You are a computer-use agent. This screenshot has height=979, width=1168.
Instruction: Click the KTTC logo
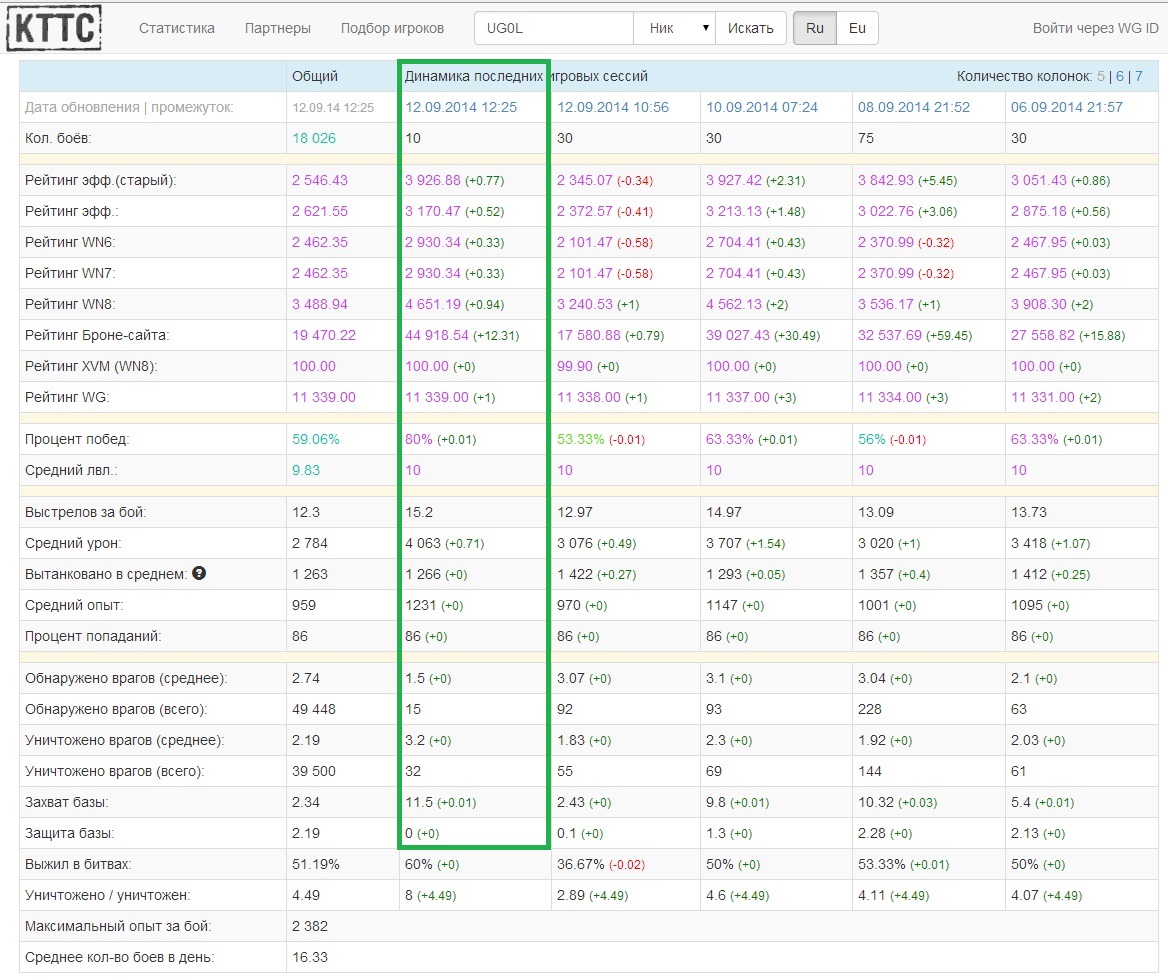pos(54,27)
